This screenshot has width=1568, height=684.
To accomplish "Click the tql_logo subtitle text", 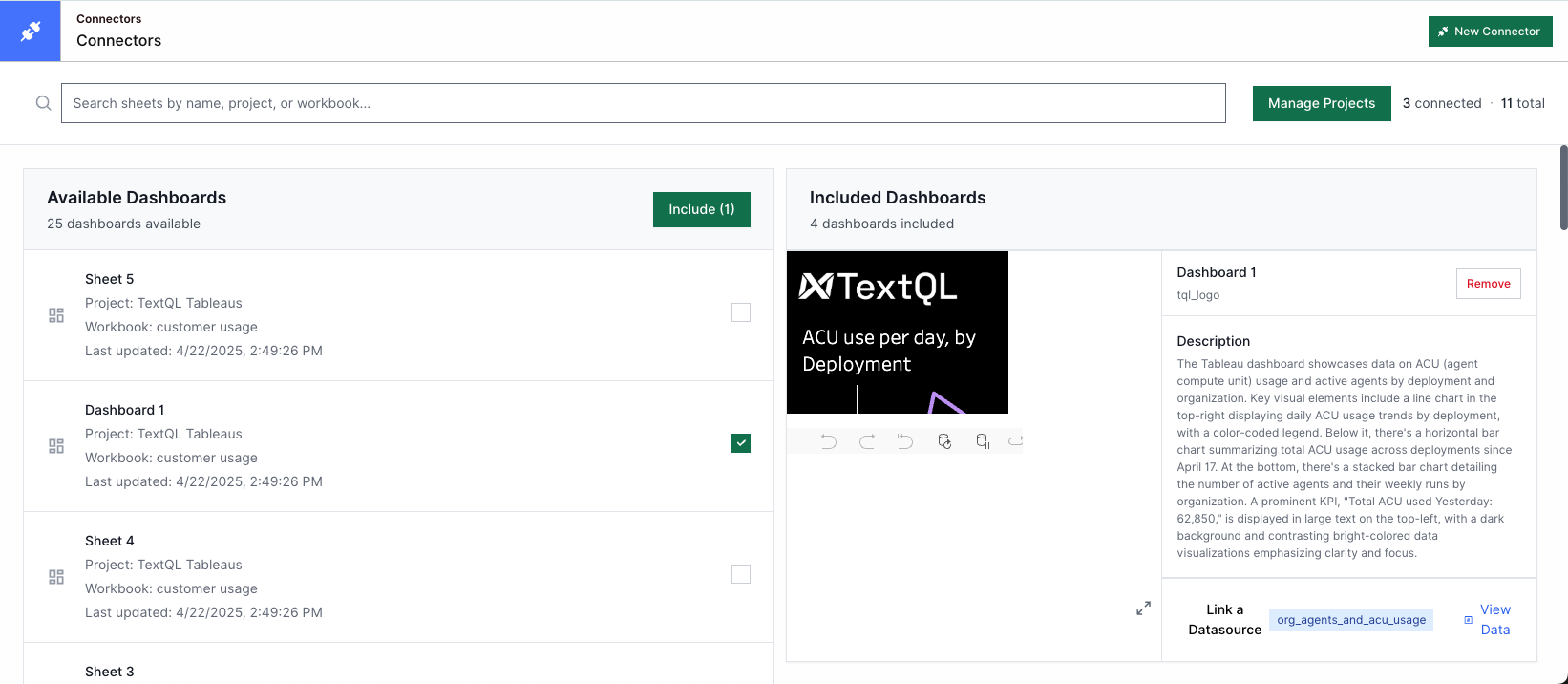I will [1198, 295].
